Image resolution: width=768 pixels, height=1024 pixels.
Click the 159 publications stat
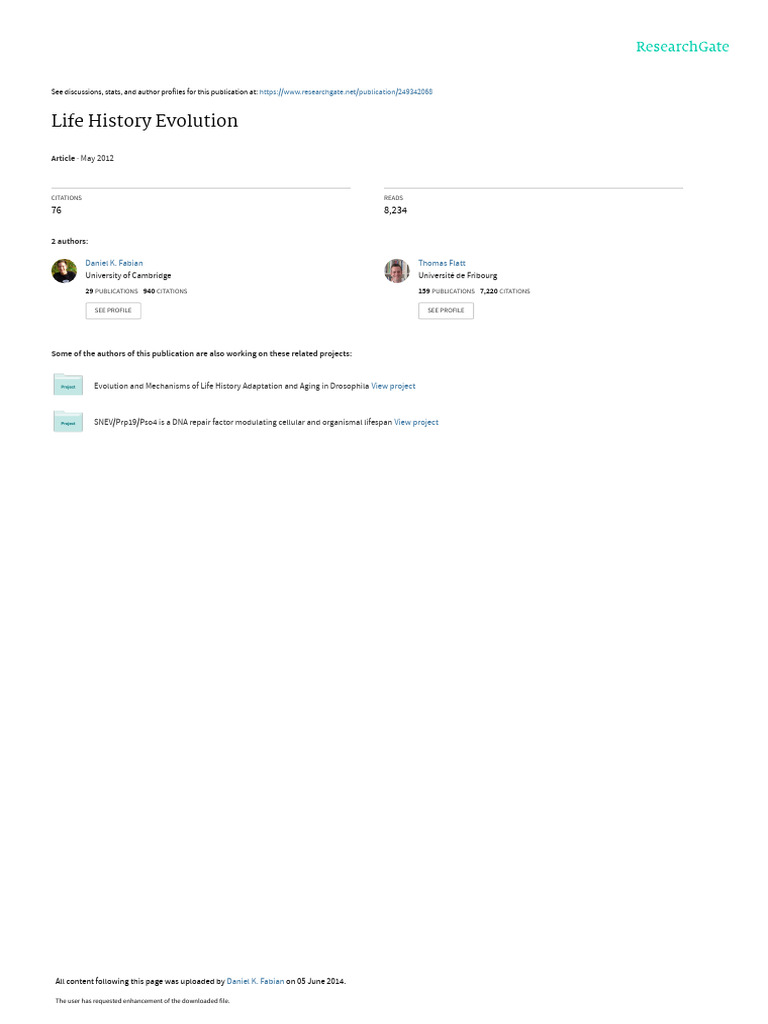tap(446, 291)
